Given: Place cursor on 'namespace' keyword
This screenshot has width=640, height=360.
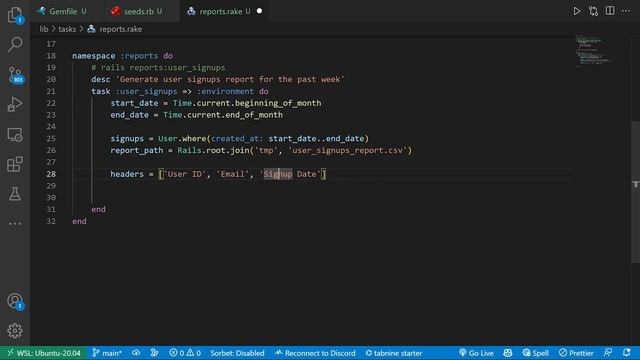Looking at the screenshot, I should 93,56.
